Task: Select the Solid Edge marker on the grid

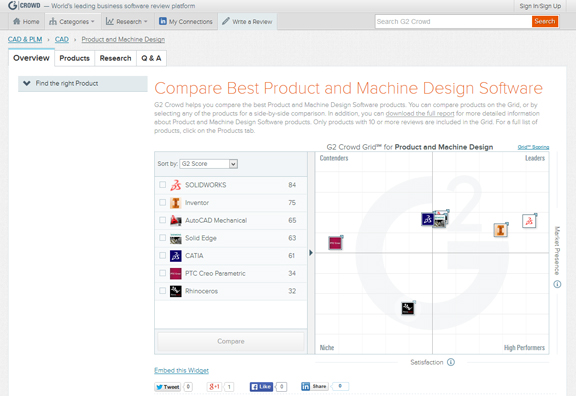Action: (440, 220)
